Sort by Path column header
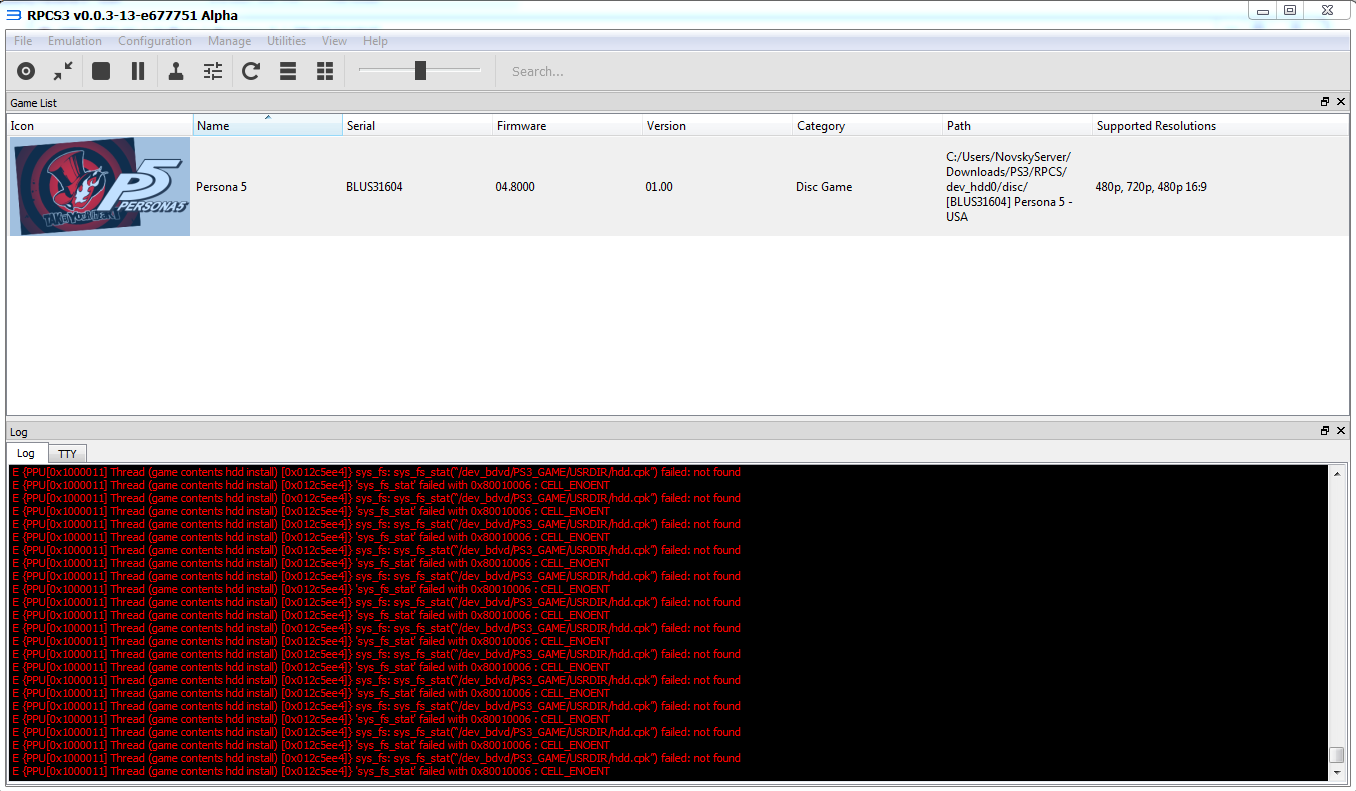 (1018, 125)
